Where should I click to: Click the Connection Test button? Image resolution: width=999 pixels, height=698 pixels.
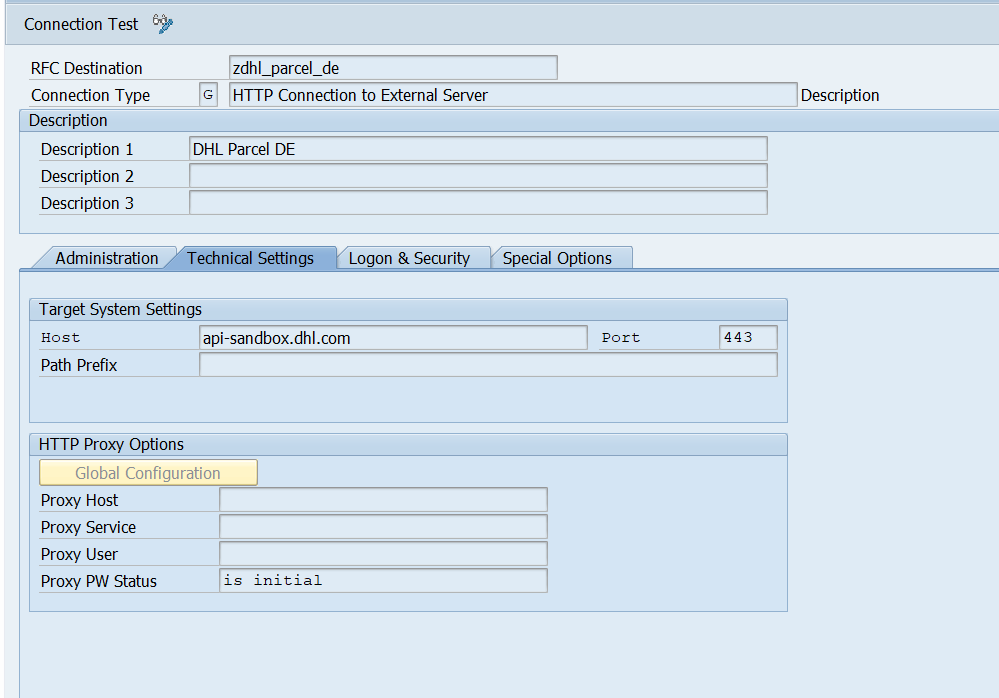tap(81, 24)
